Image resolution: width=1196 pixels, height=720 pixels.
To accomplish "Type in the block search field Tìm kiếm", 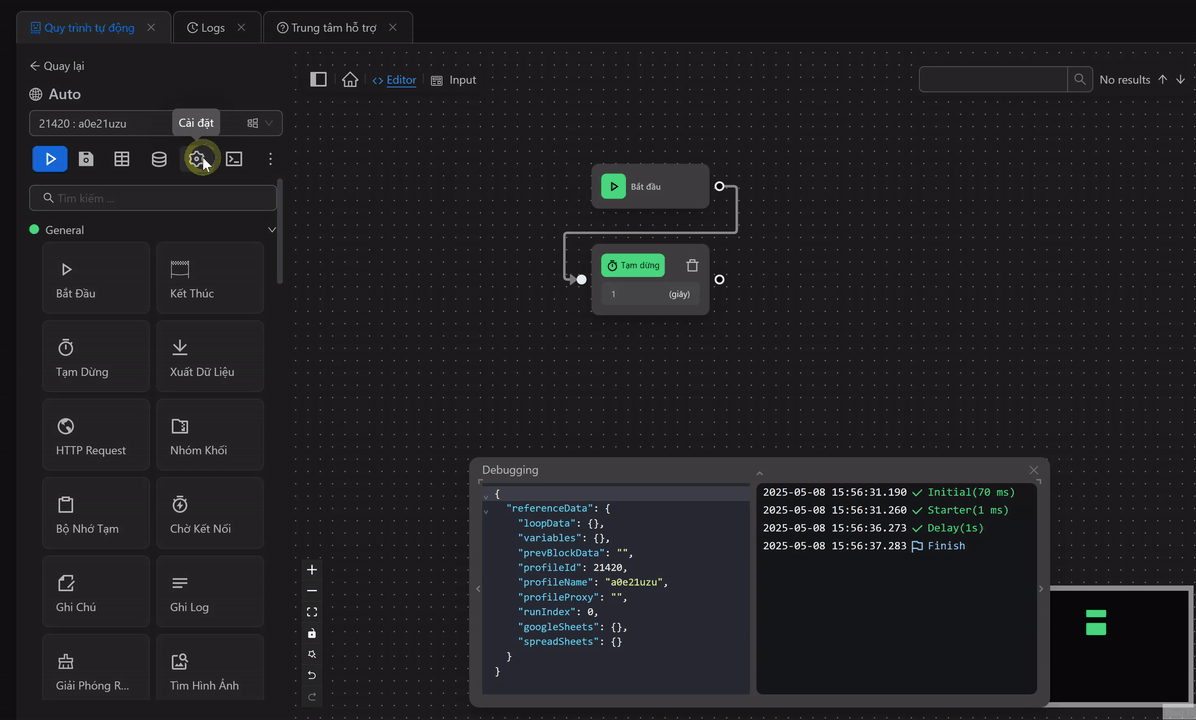I will 153,197.
